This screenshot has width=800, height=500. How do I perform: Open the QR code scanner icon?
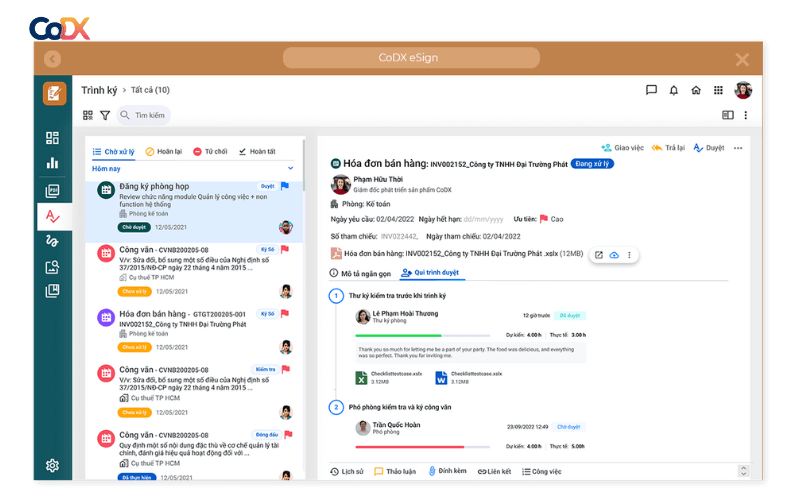[88, 116]
